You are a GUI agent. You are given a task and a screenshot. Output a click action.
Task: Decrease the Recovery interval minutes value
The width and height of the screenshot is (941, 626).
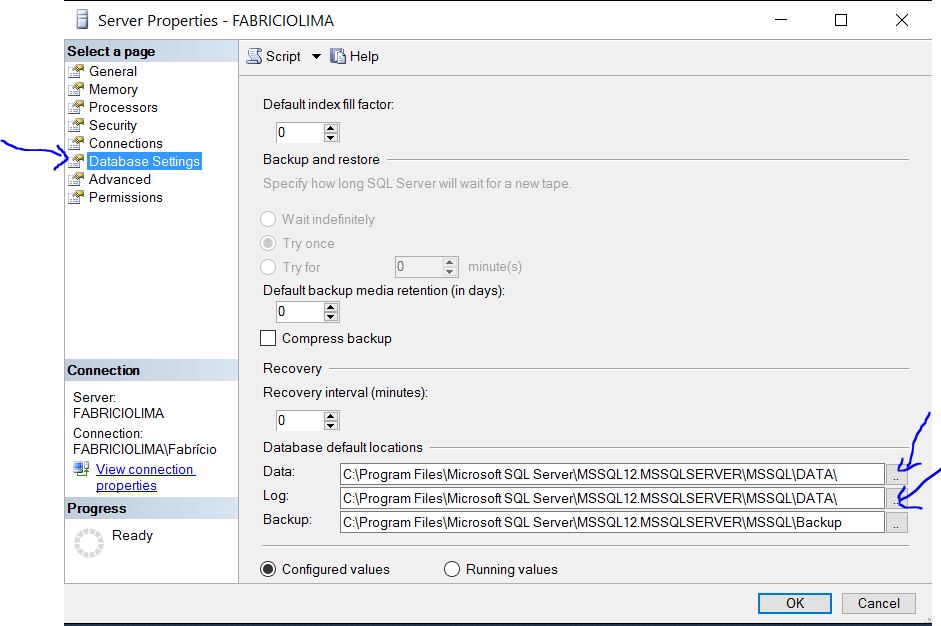(x=331, y=425)
